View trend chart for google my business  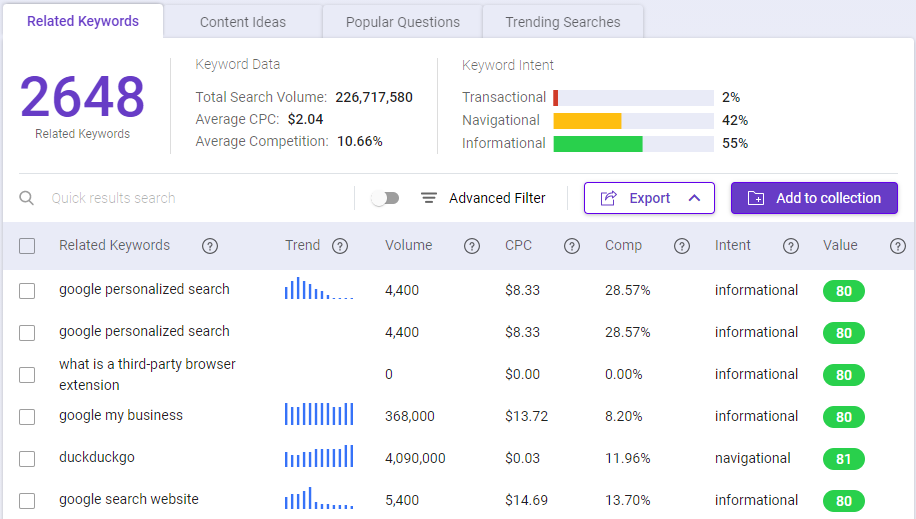coord(319,414)
